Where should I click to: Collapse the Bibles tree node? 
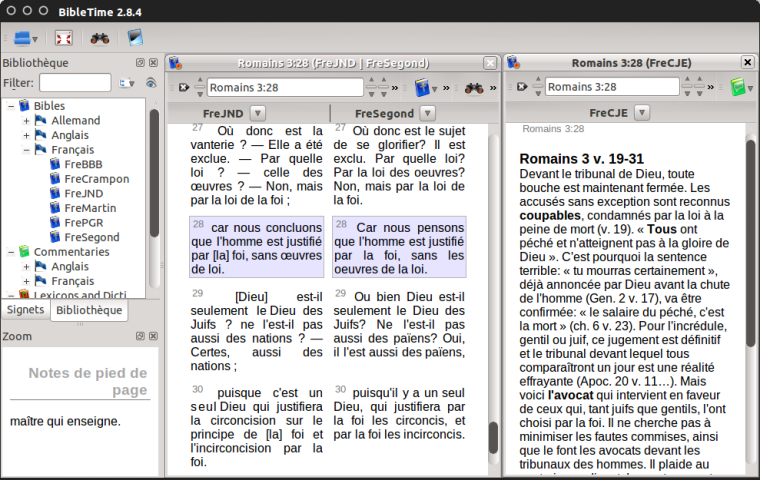click(x=11, y=106)
